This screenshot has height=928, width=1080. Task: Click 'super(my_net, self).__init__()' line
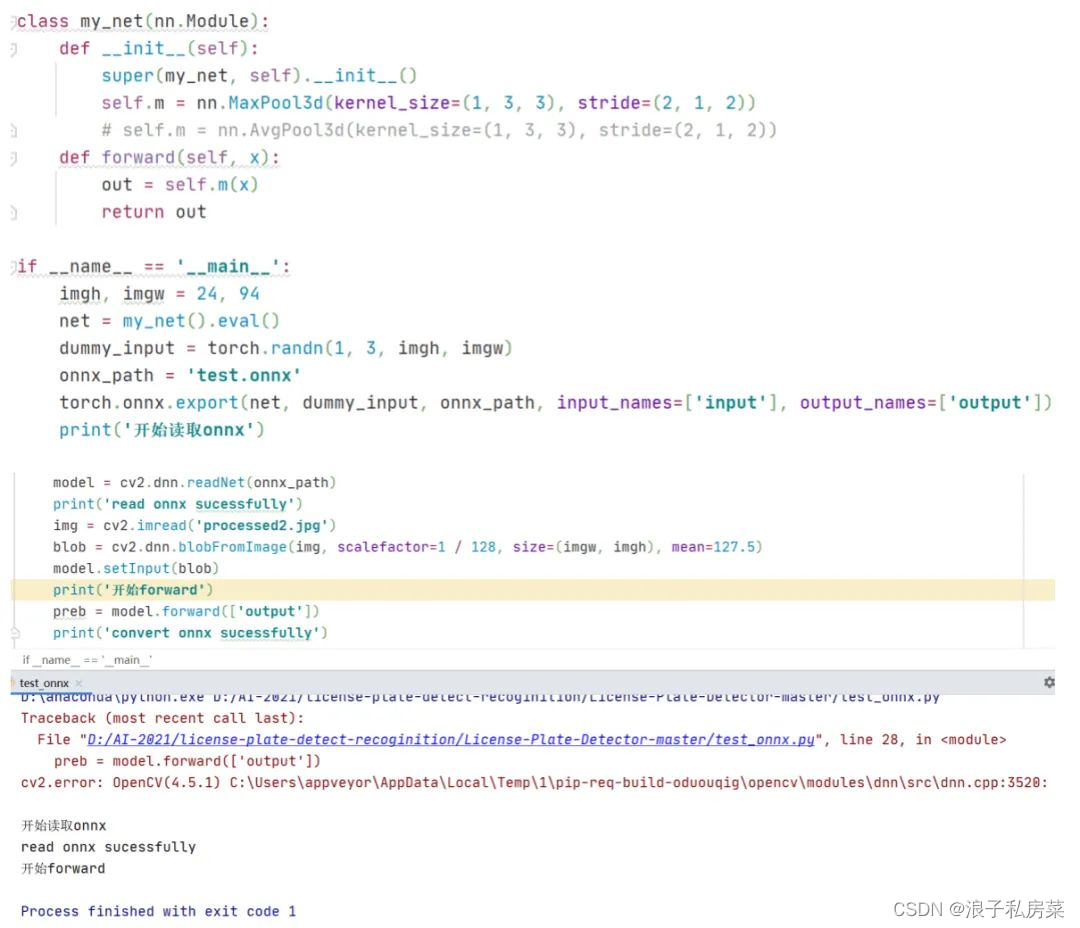[x=259, y=76]
